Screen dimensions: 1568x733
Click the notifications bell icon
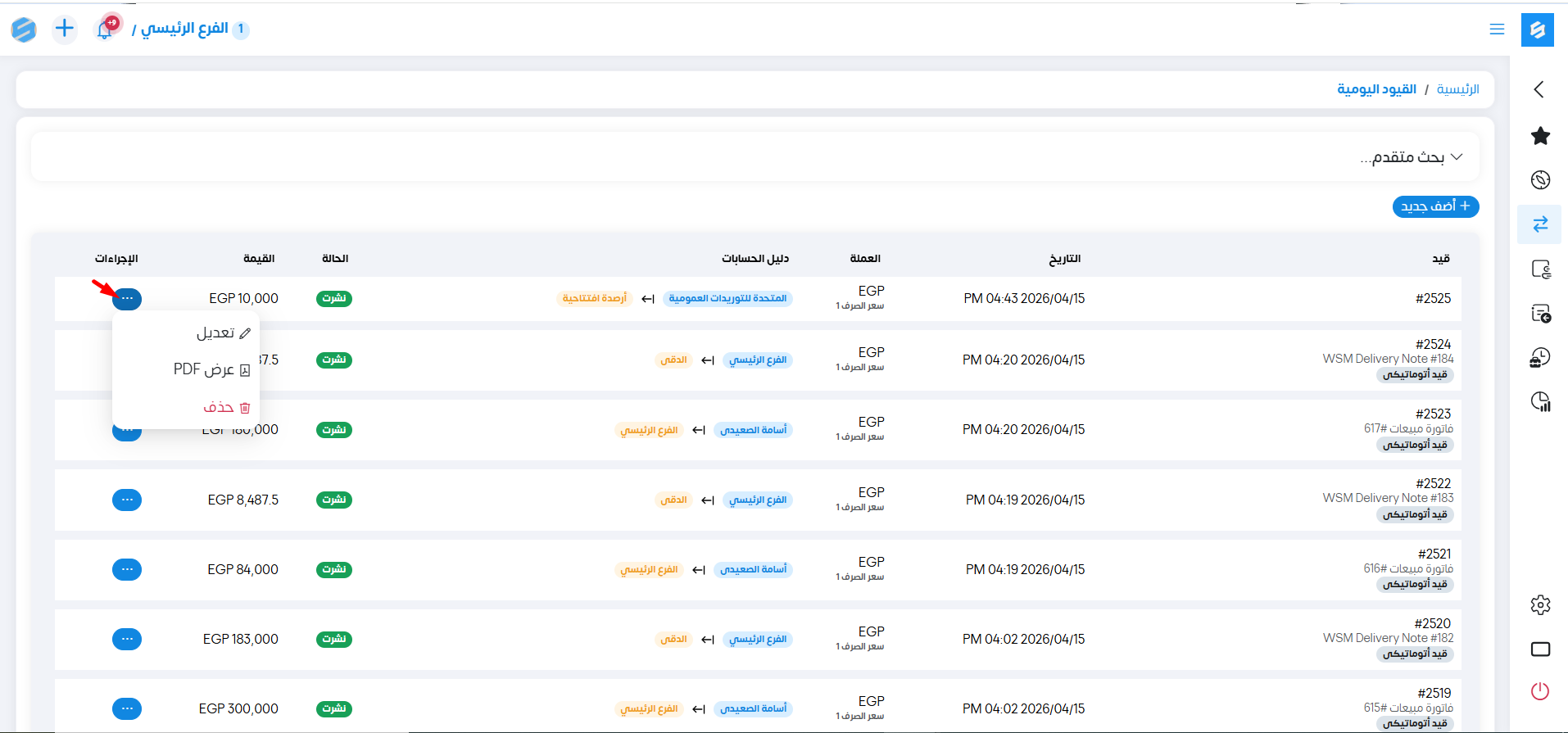tap(105, 30)
